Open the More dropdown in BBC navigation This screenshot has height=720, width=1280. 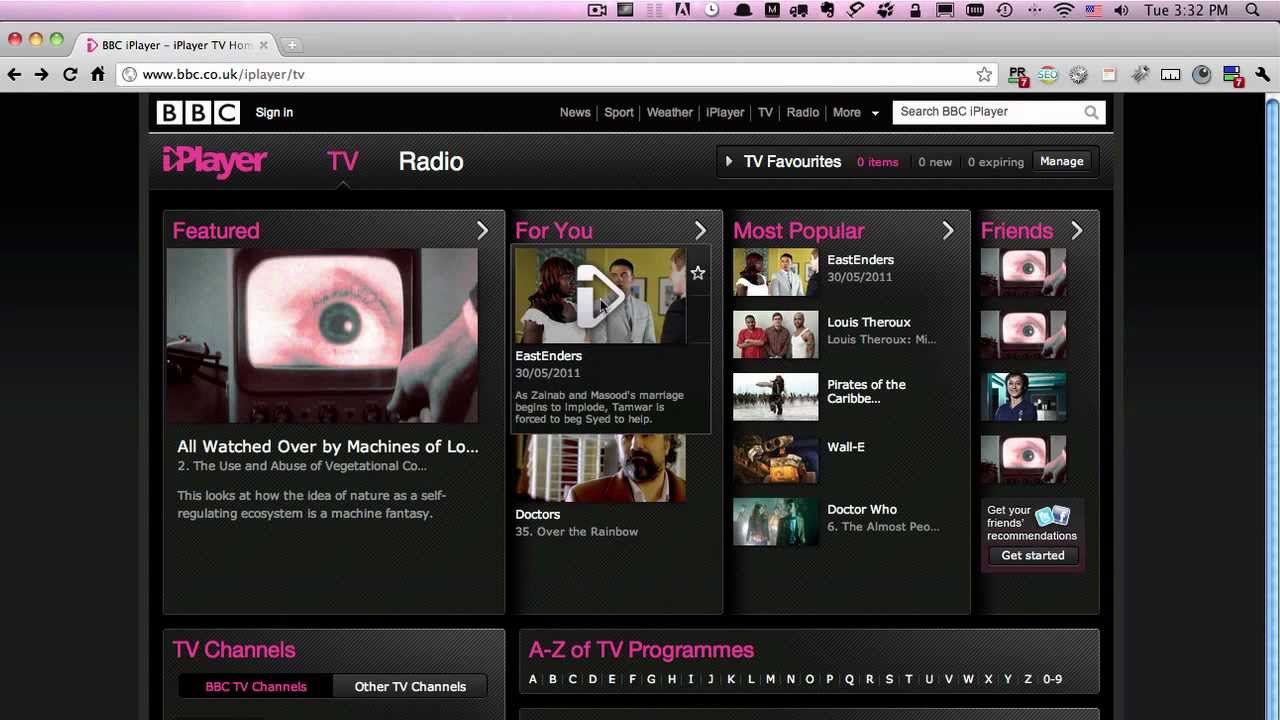point(856,112)
